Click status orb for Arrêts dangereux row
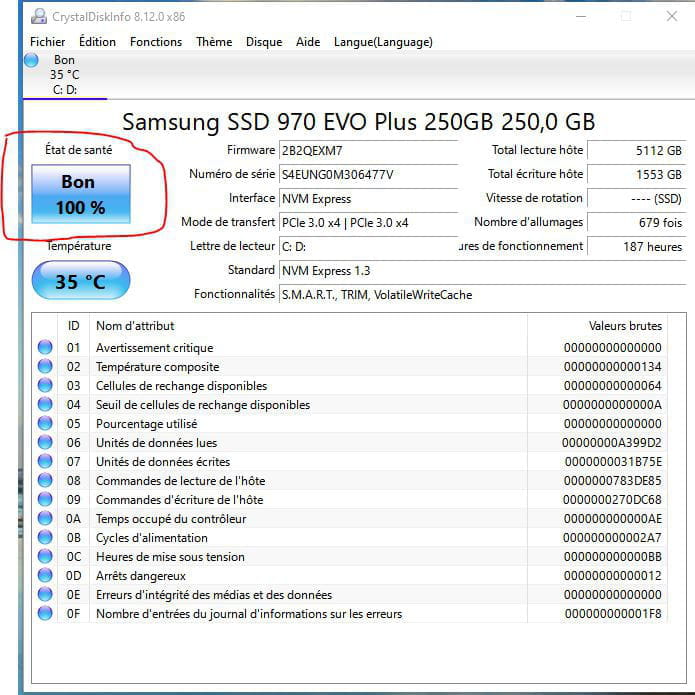695x695 pixels. 45,575
